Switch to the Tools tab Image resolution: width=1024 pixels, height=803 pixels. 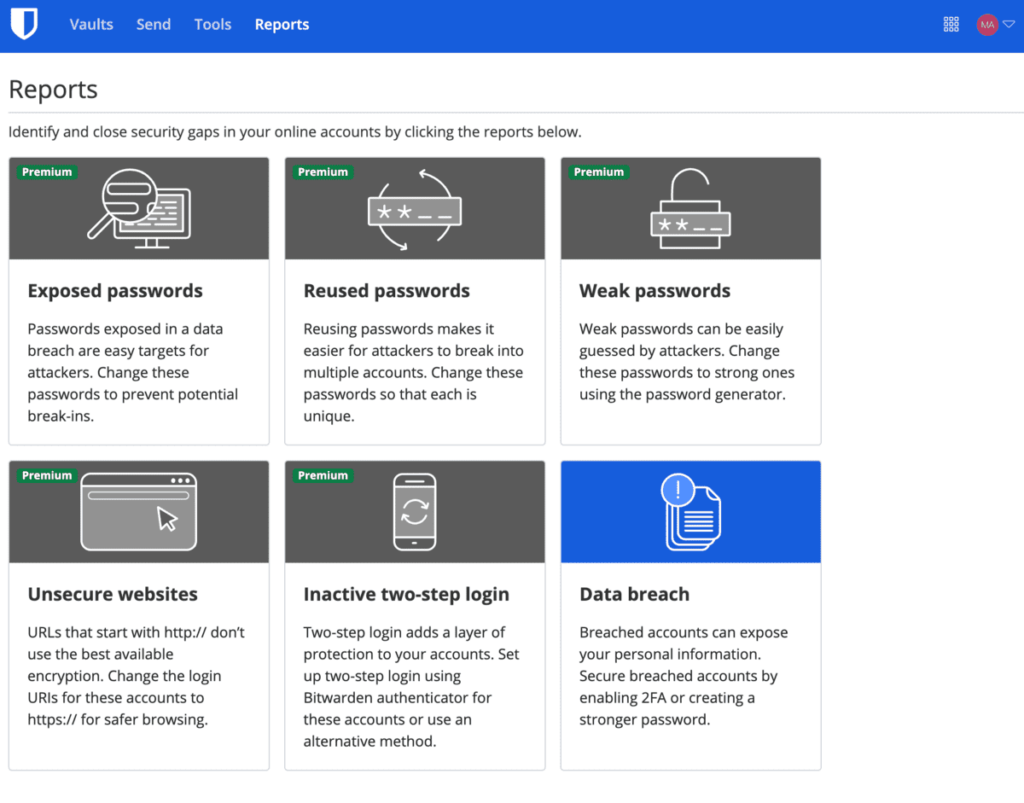click(212, 25)
